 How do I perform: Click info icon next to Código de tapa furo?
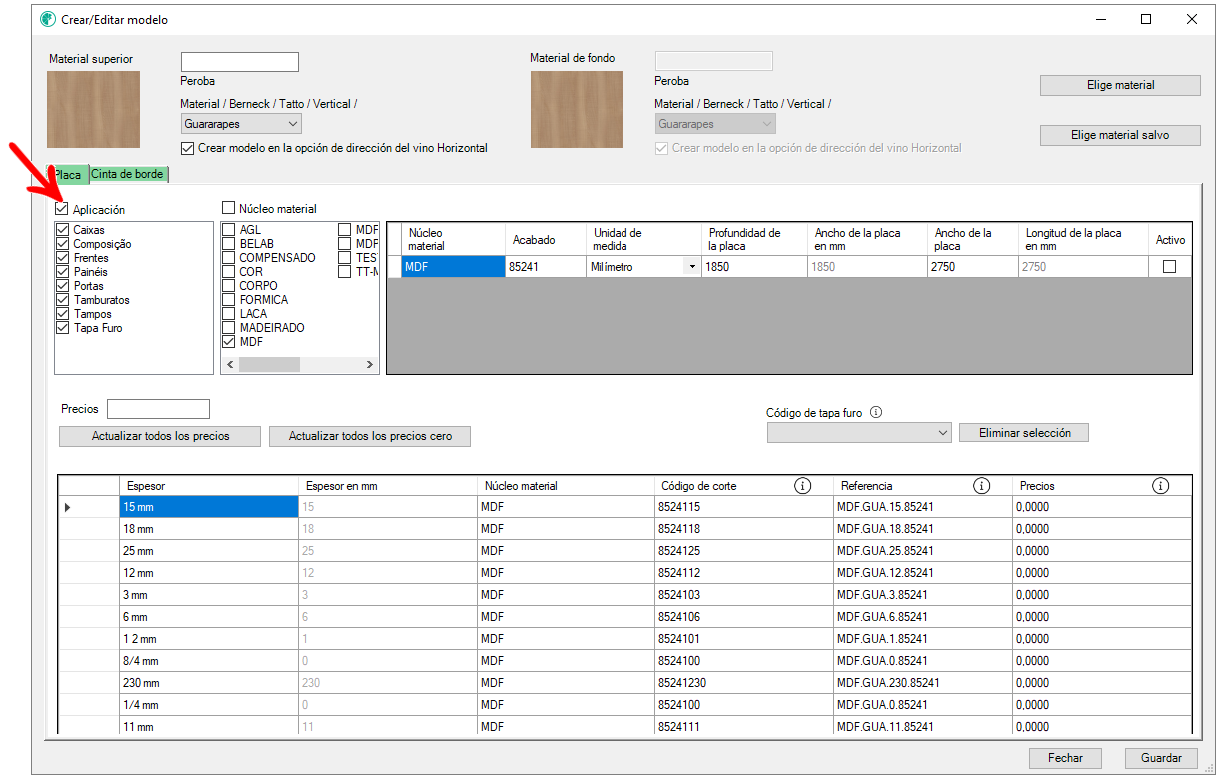pos(876,412)
